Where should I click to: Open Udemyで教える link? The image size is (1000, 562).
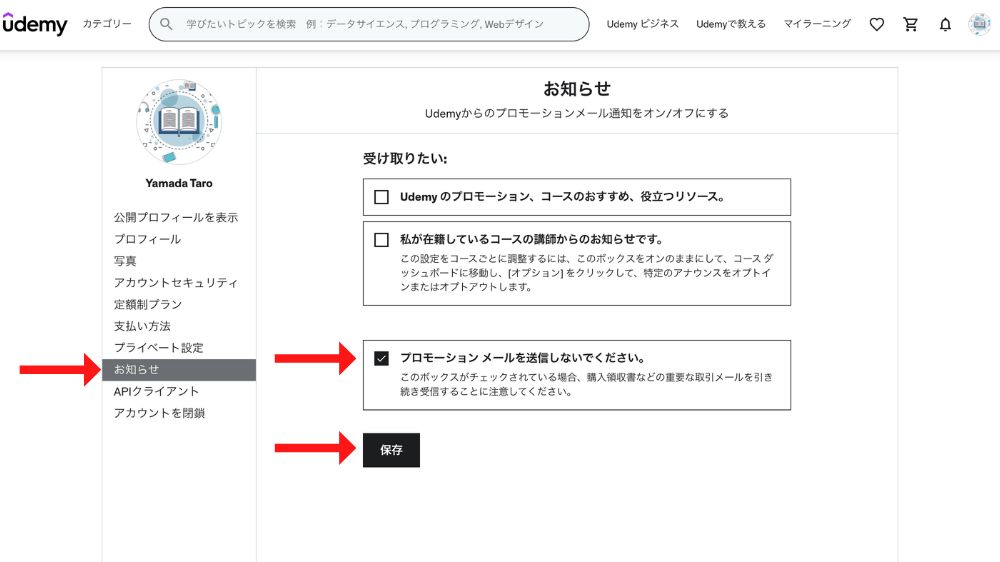tap(731, 24)
